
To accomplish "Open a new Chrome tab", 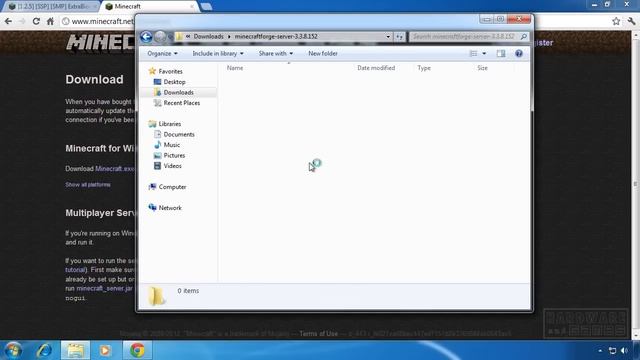I will (206, 7).
